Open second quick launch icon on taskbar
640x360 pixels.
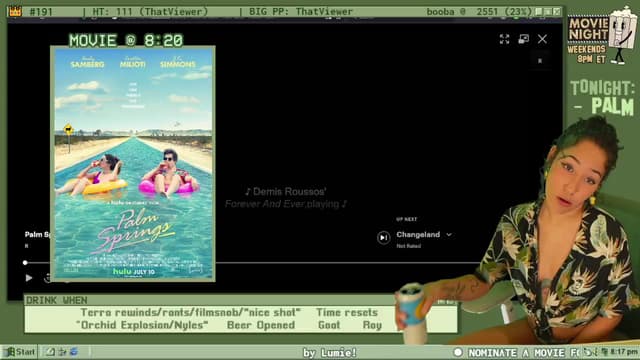62,351
